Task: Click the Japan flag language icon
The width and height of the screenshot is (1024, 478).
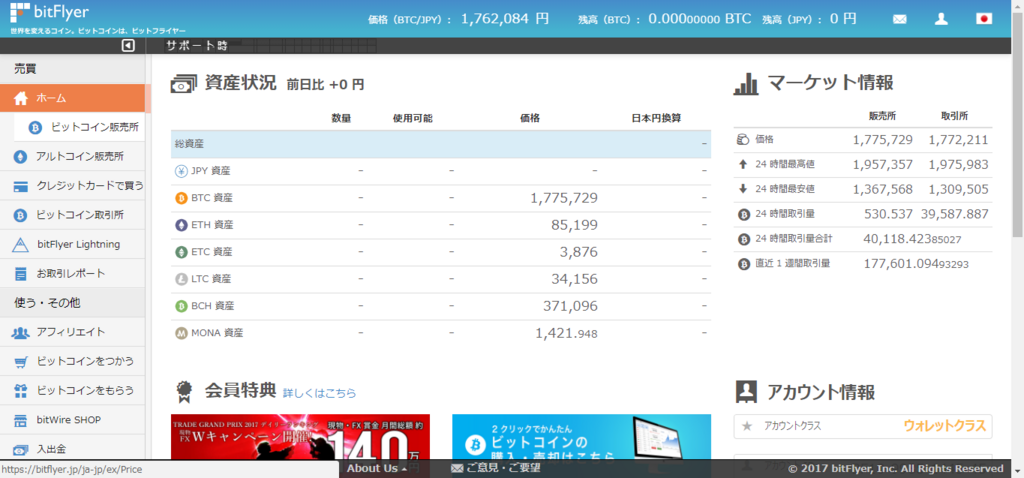Action: [984, 19]
